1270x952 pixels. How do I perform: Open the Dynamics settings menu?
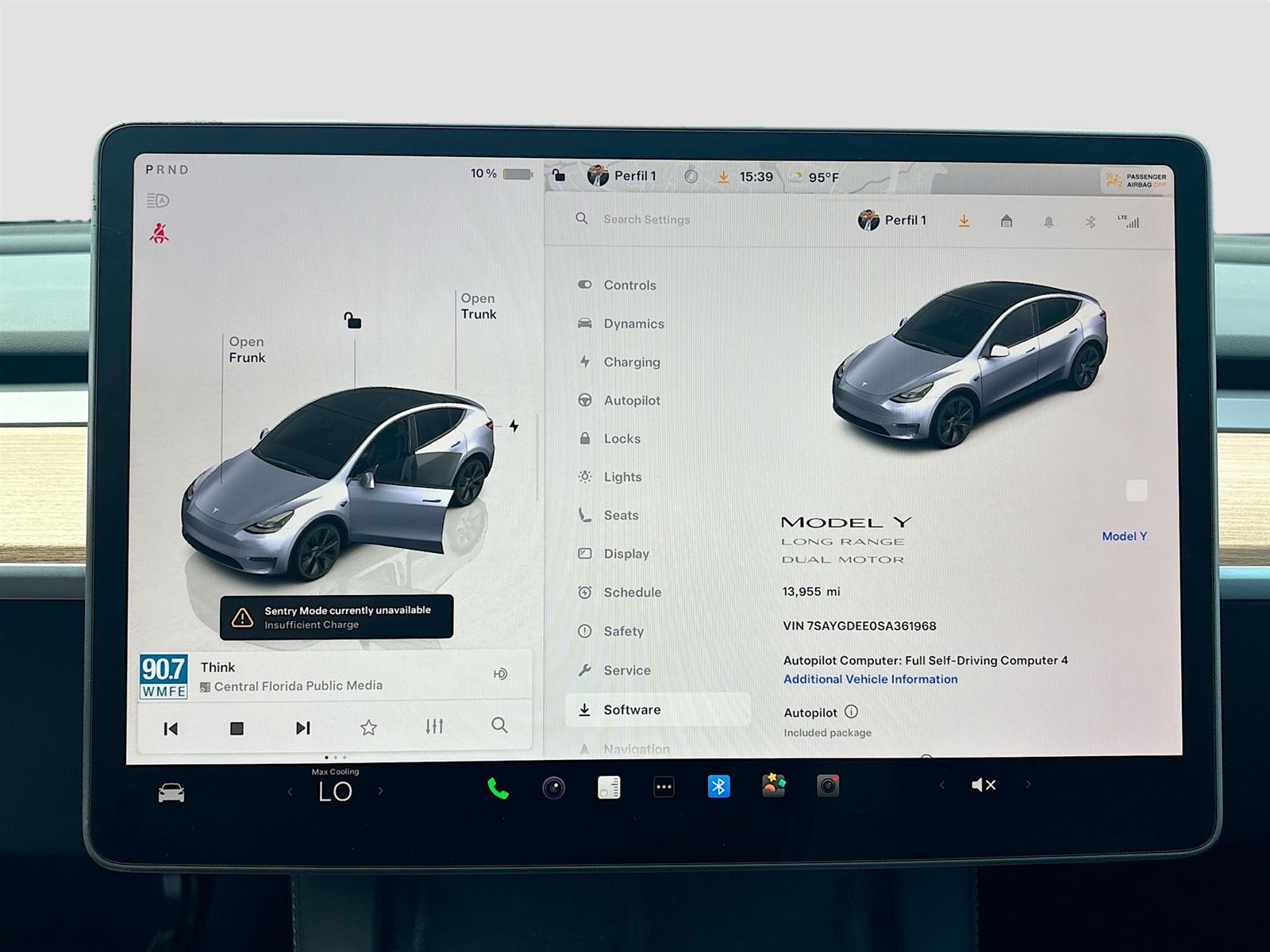coord(621,324)
